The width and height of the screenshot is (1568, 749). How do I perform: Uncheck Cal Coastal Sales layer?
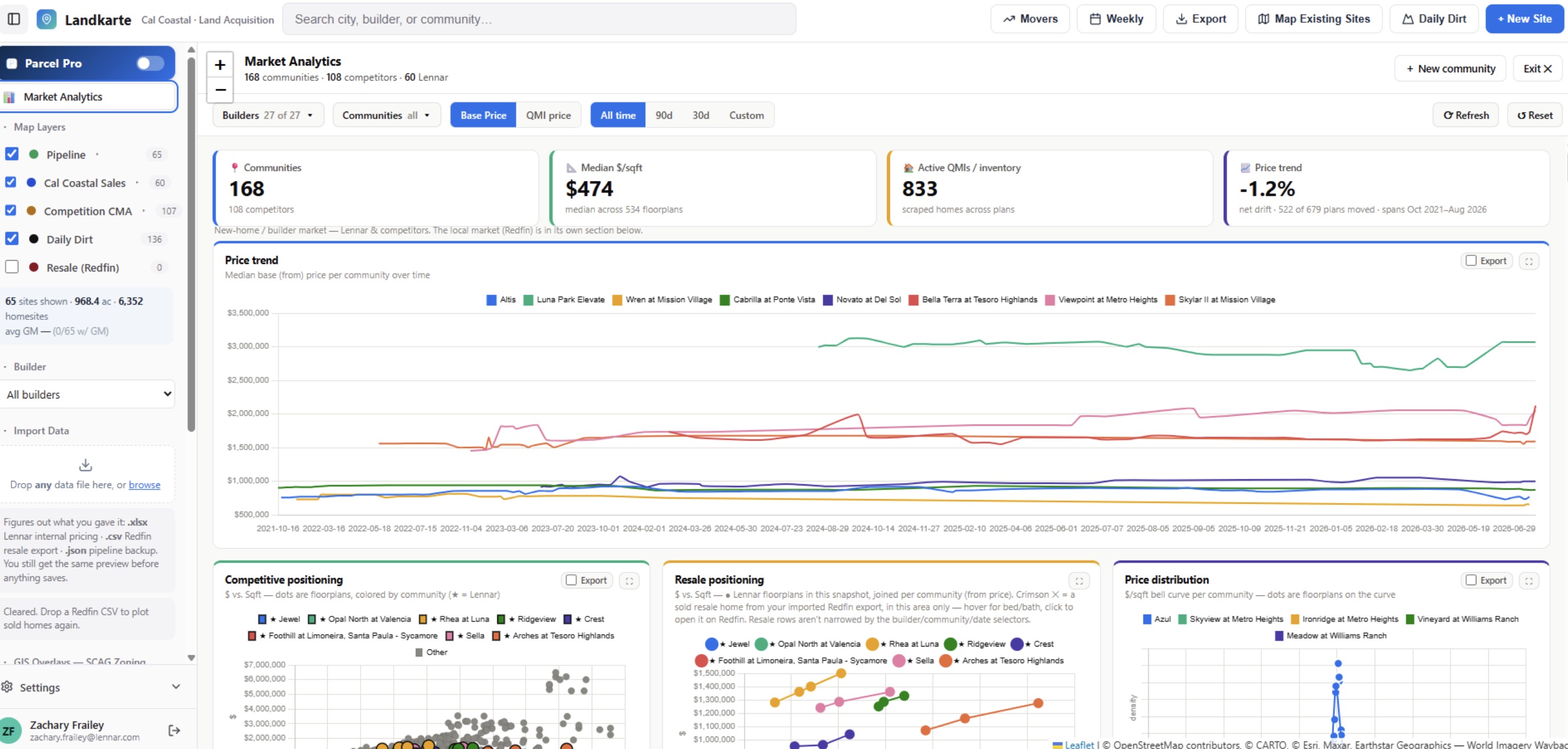(11, 182)
